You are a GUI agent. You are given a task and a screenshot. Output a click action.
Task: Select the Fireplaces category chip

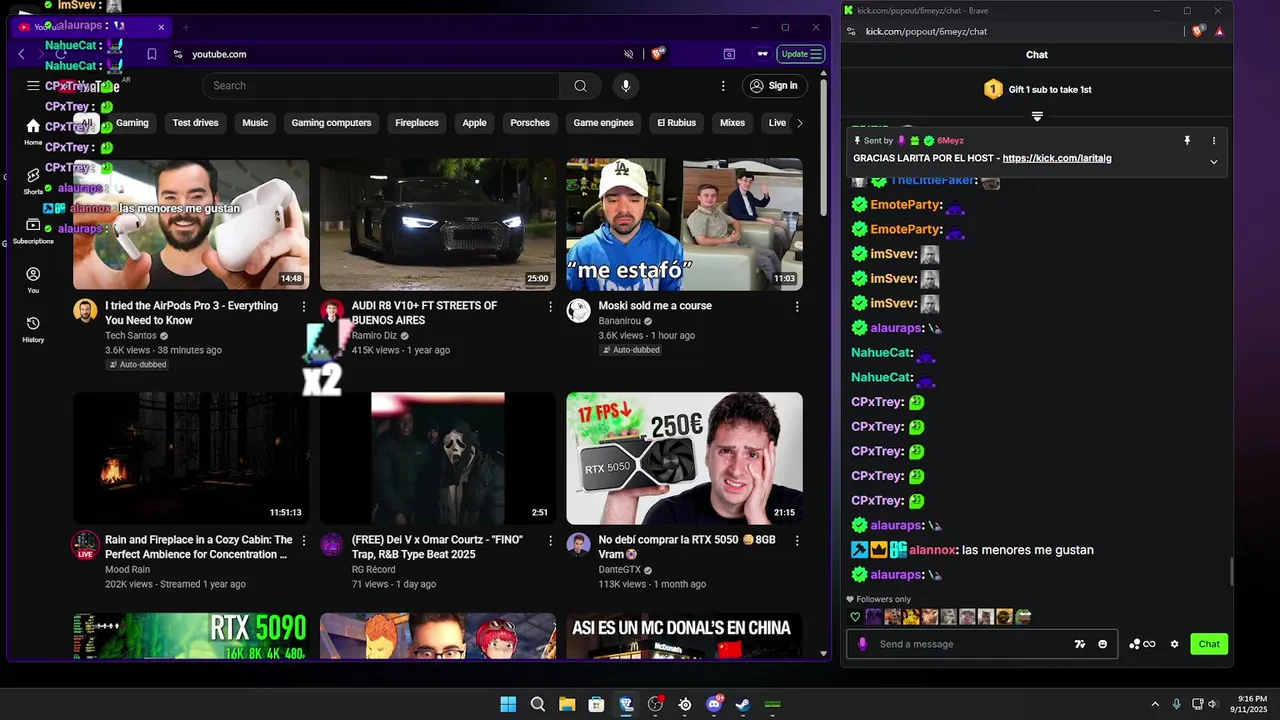417,123
